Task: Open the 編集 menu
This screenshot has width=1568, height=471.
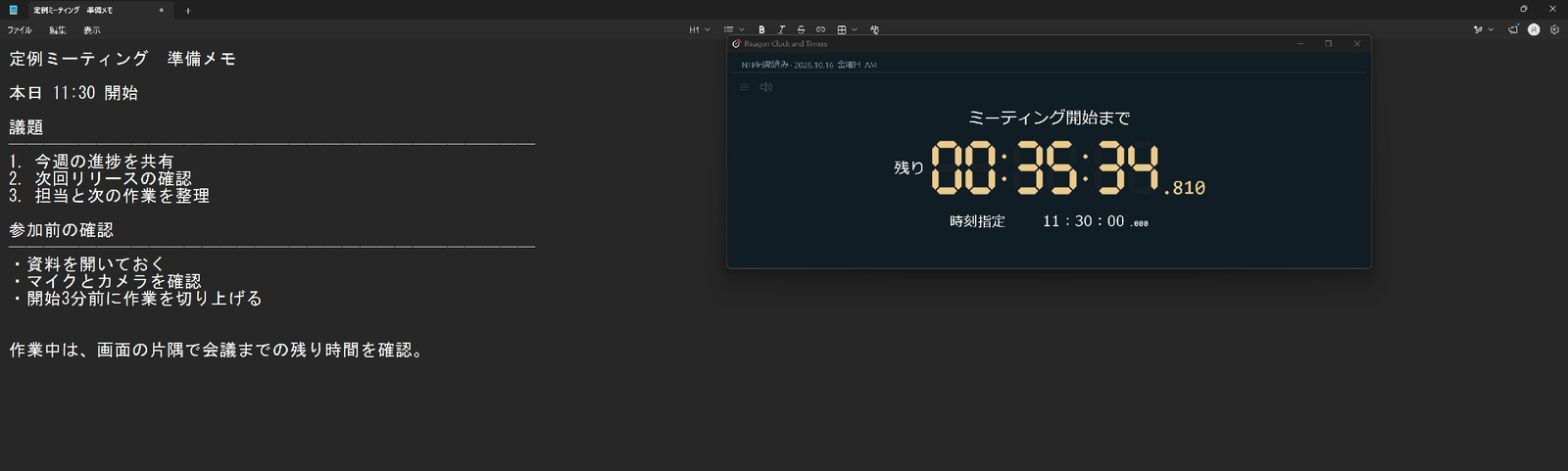Action: [58, 30]
